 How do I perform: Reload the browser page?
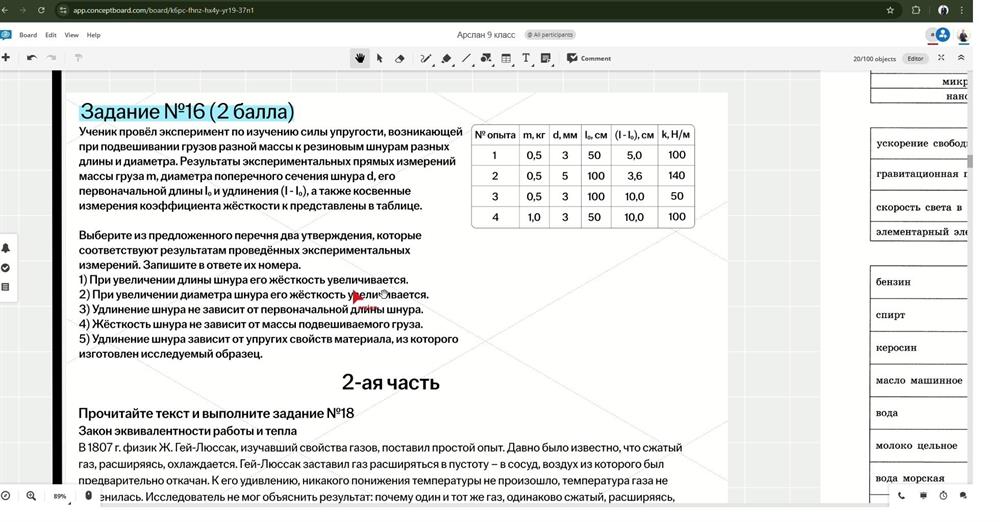(x=41, y=10)
